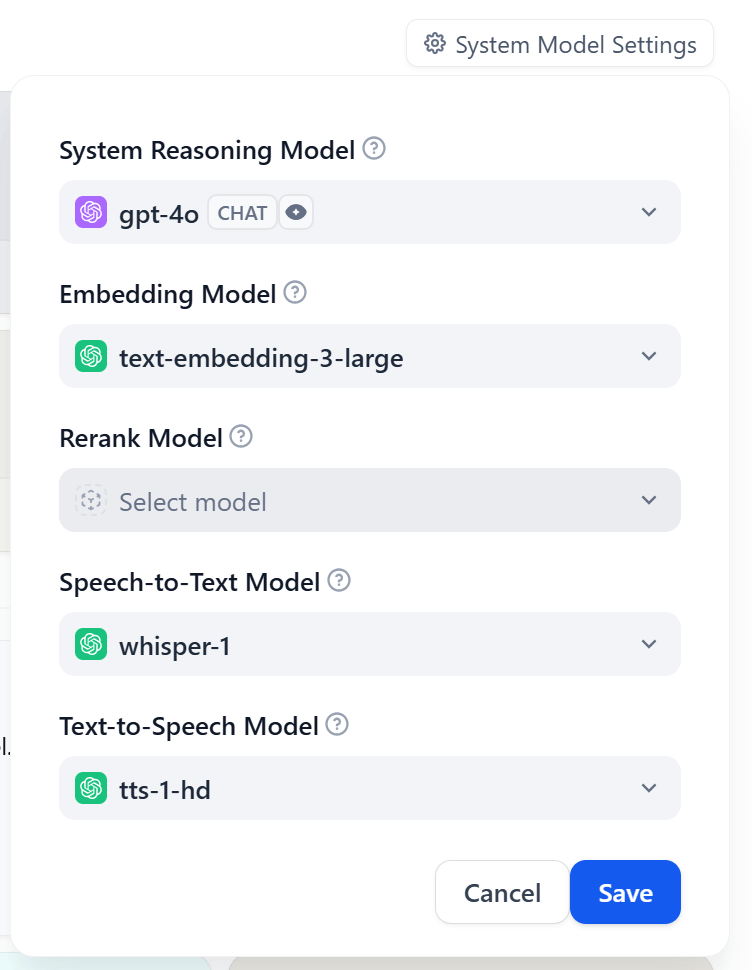Open the tts-1-hd model dropdown
This screenshot has height=970, width=752.
[x=370, y=788]
